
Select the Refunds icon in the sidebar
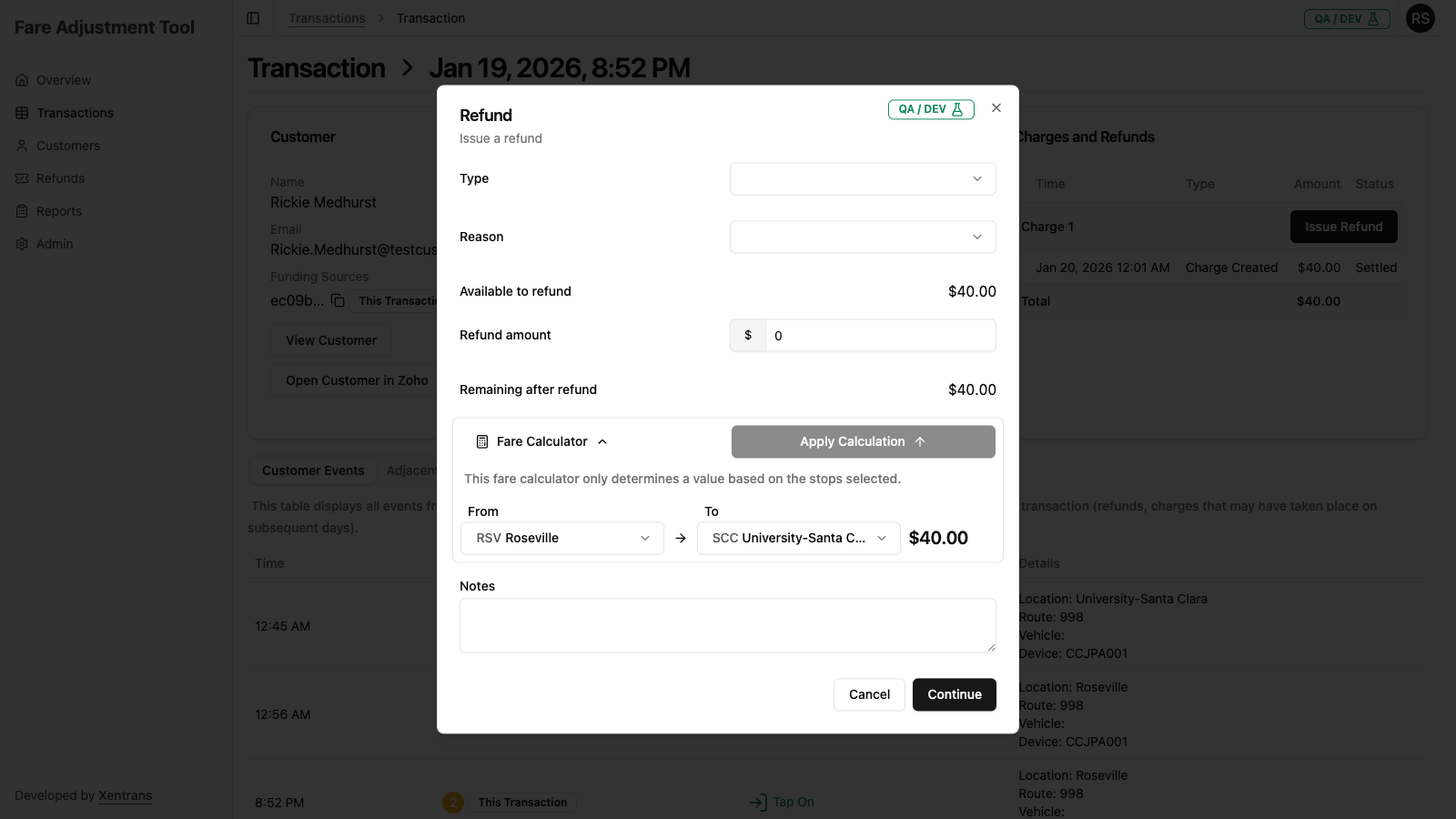tap(22, 178)
